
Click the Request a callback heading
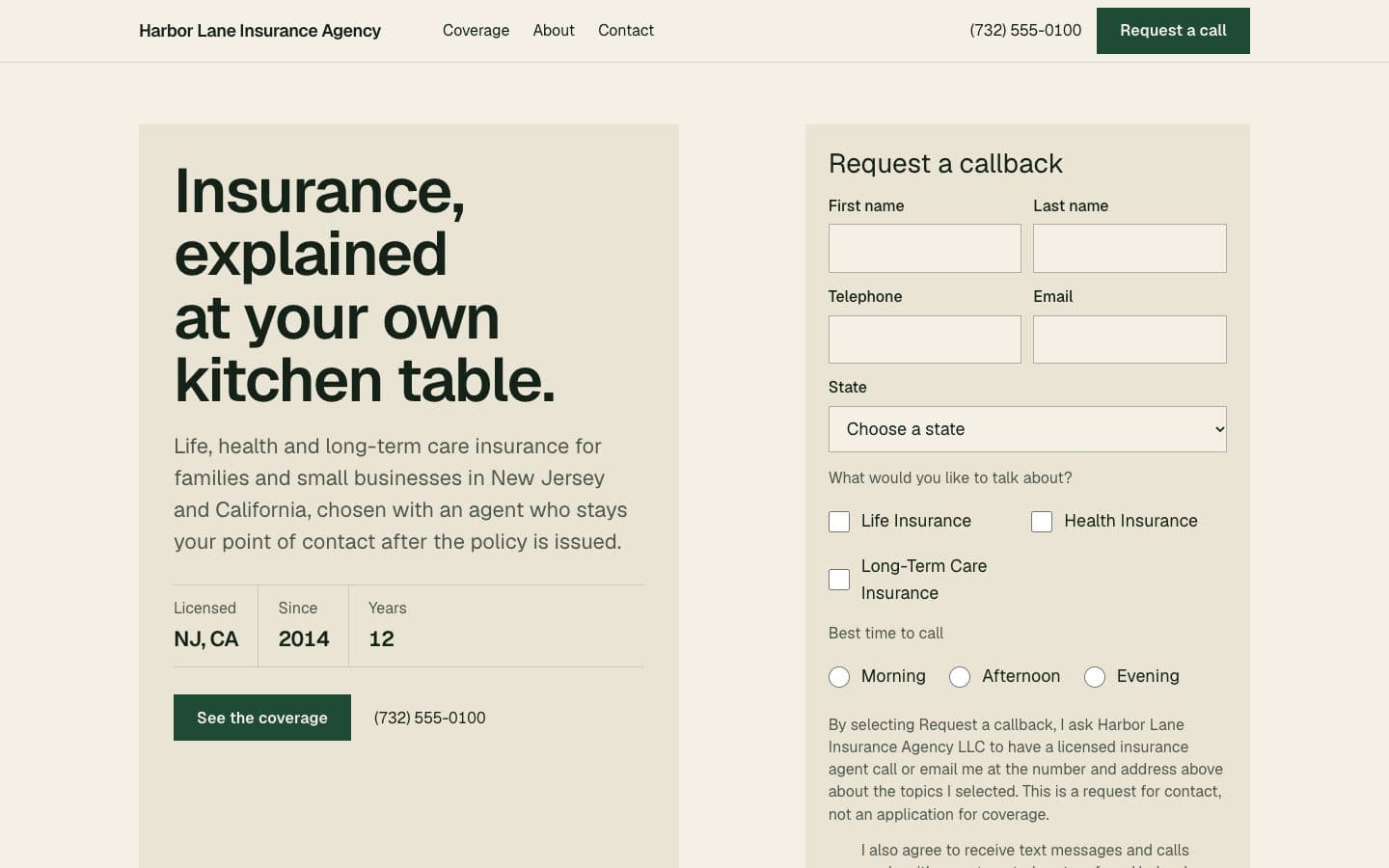(x=945, y=164)
